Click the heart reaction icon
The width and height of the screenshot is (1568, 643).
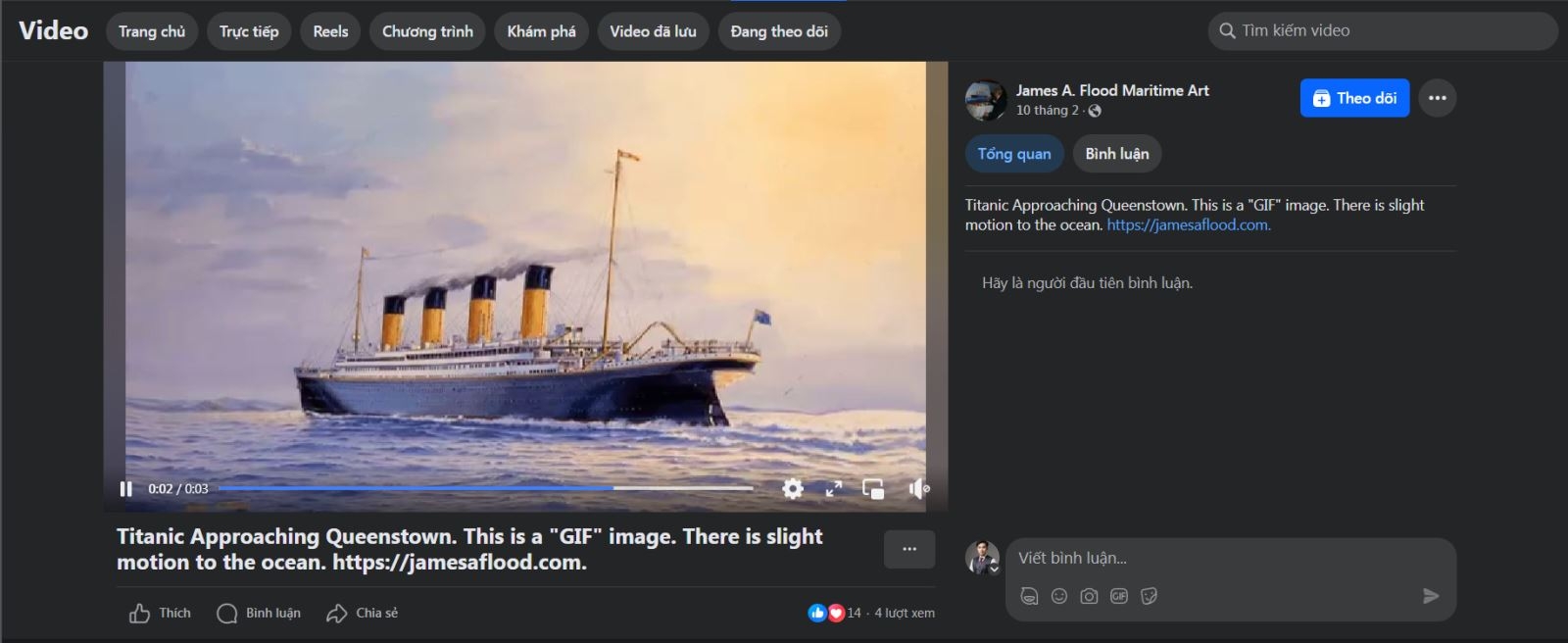click(x=836, y=613)
